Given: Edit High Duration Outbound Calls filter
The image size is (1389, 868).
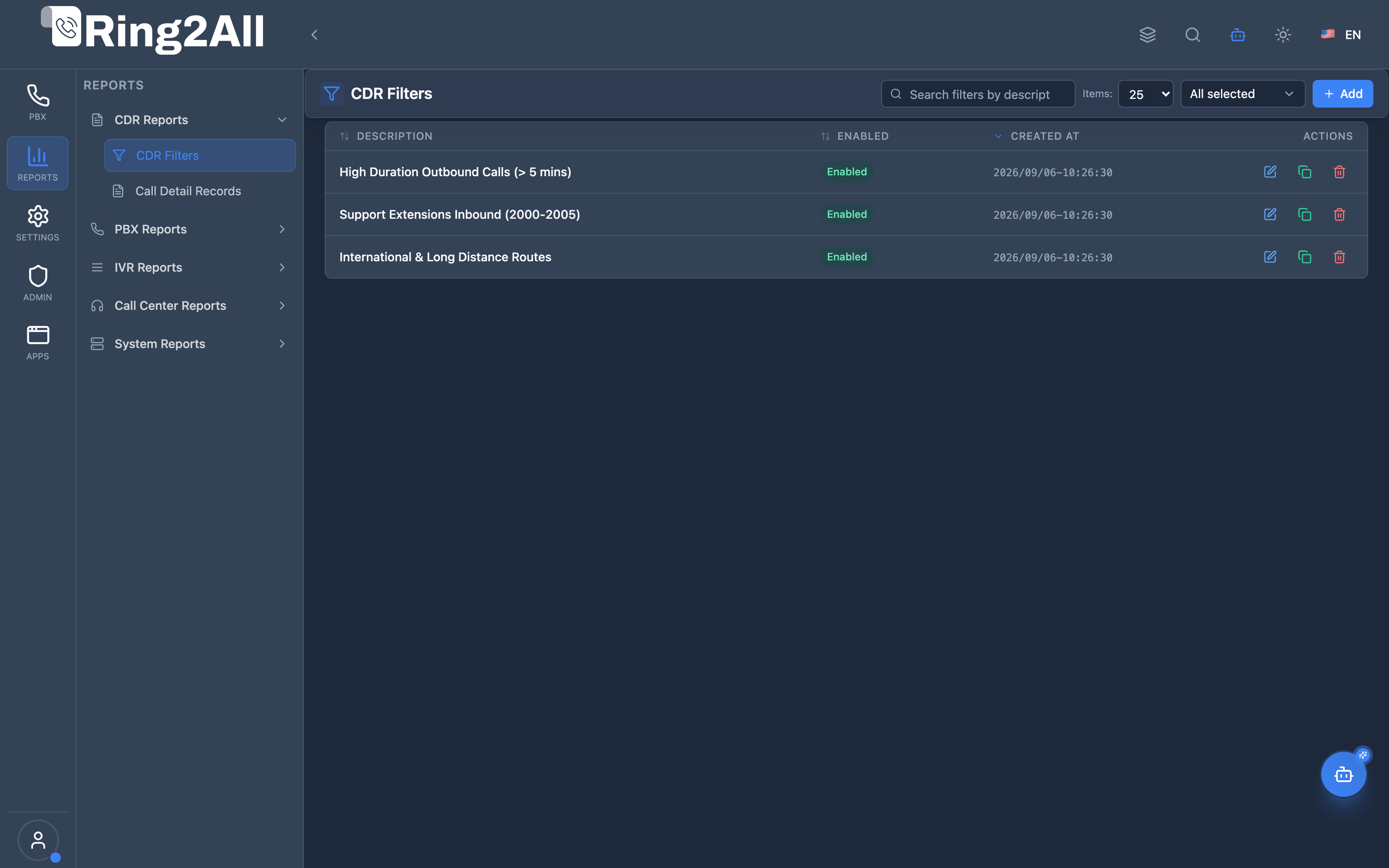Looking at the screenshot, I should pos(1270,172).
